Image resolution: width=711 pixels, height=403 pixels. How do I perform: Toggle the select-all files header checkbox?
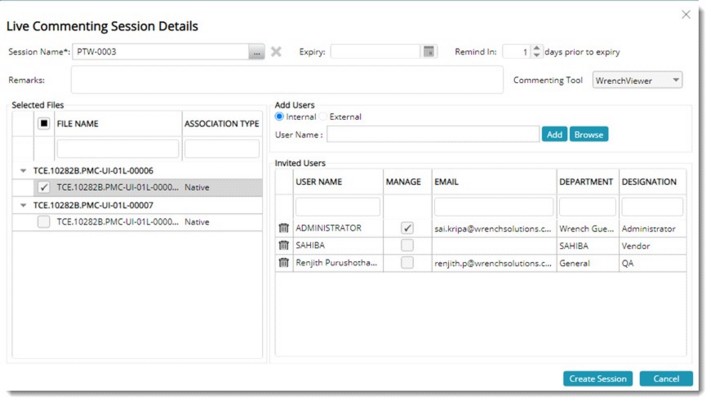pos(43,124)
